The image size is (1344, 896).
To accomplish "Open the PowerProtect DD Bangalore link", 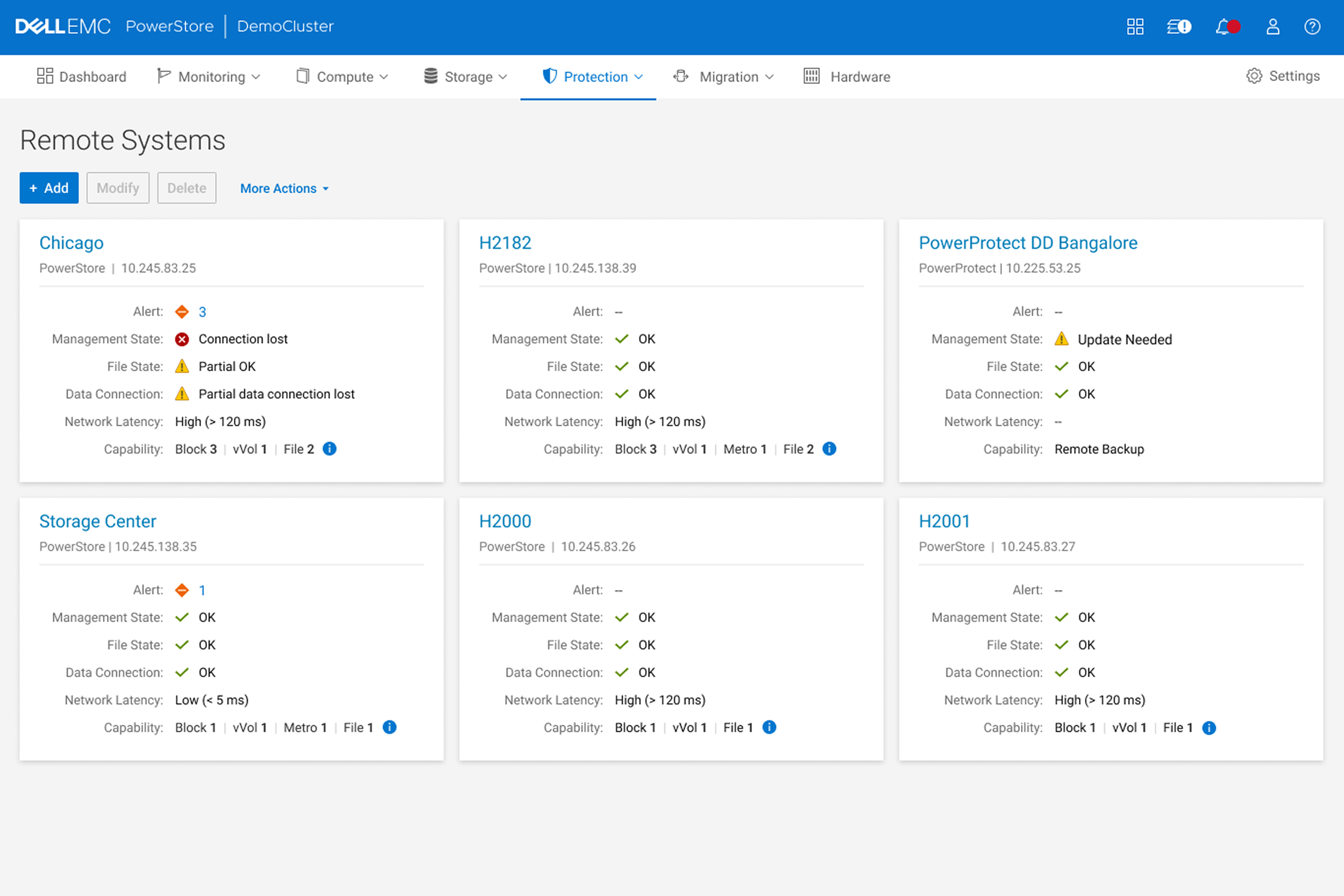I will 1027,243.
